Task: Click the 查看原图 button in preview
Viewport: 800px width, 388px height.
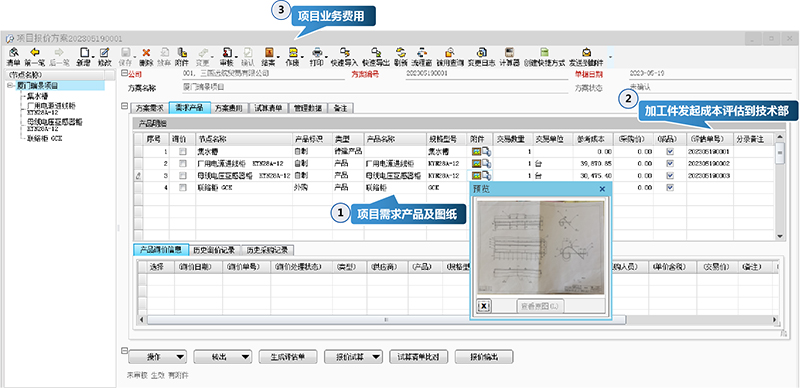Action: 540,306
